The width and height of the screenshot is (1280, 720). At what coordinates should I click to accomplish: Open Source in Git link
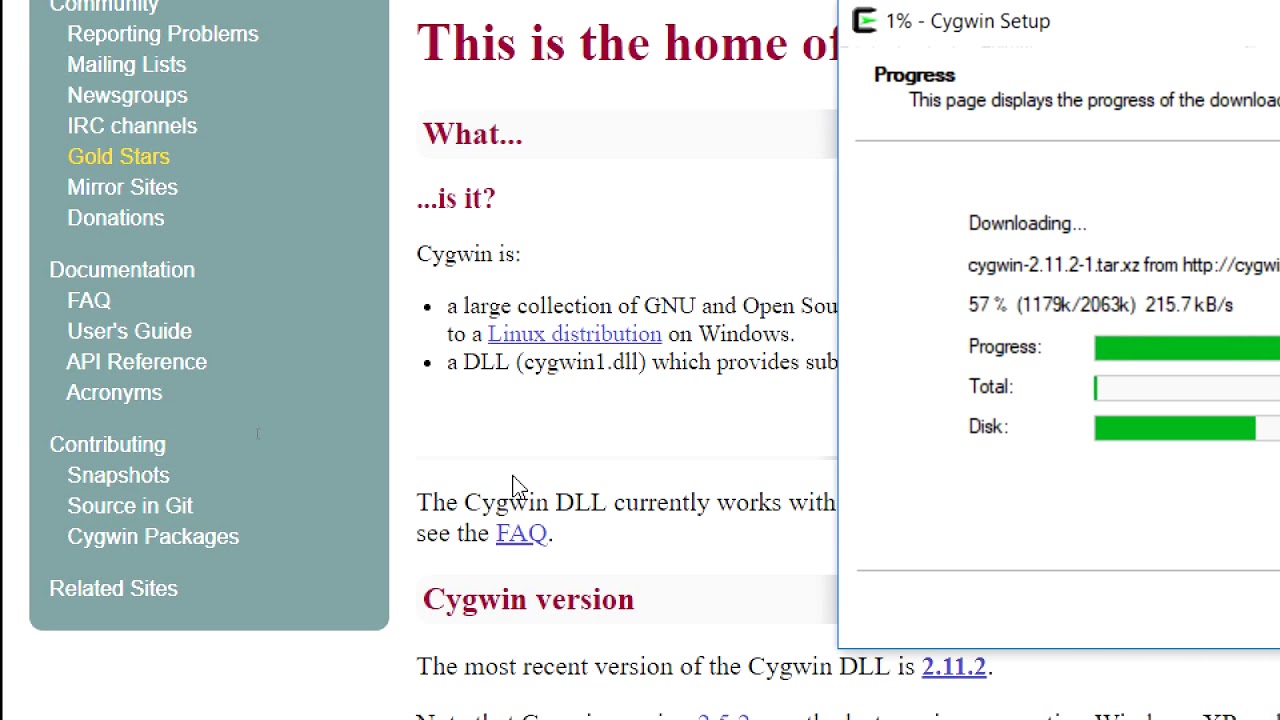(130, 506)
